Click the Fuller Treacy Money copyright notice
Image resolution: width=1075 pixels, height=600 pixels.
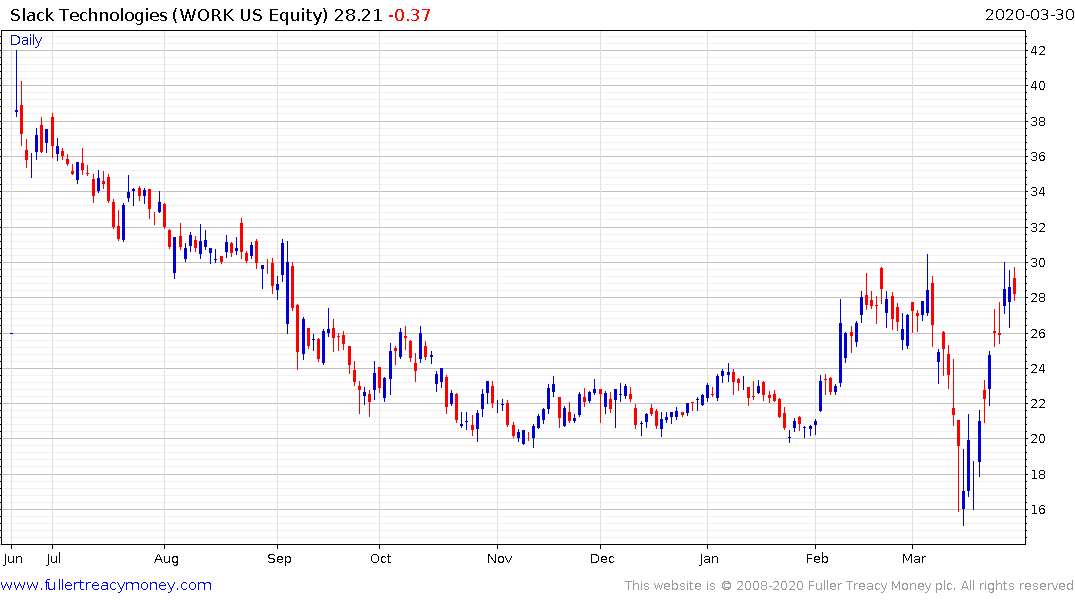pyautogui.click(x=849, y=586)
